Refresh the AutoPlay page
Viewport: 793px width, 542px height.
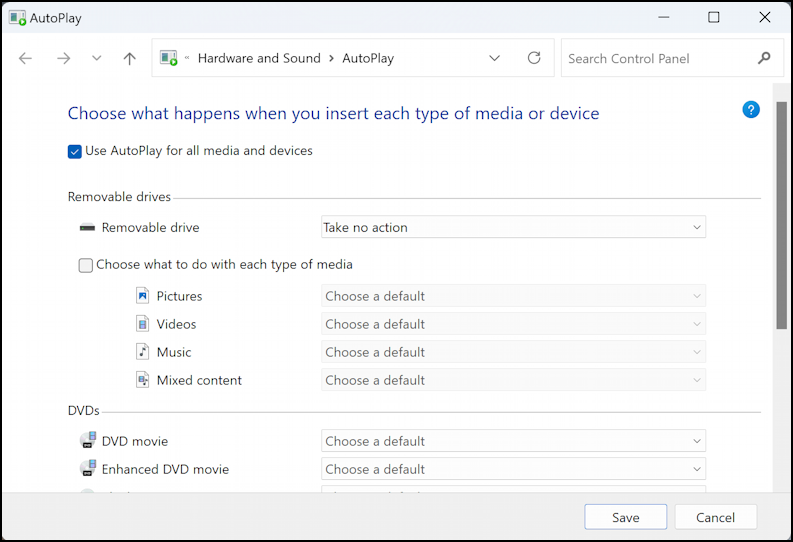click(534, 58)
